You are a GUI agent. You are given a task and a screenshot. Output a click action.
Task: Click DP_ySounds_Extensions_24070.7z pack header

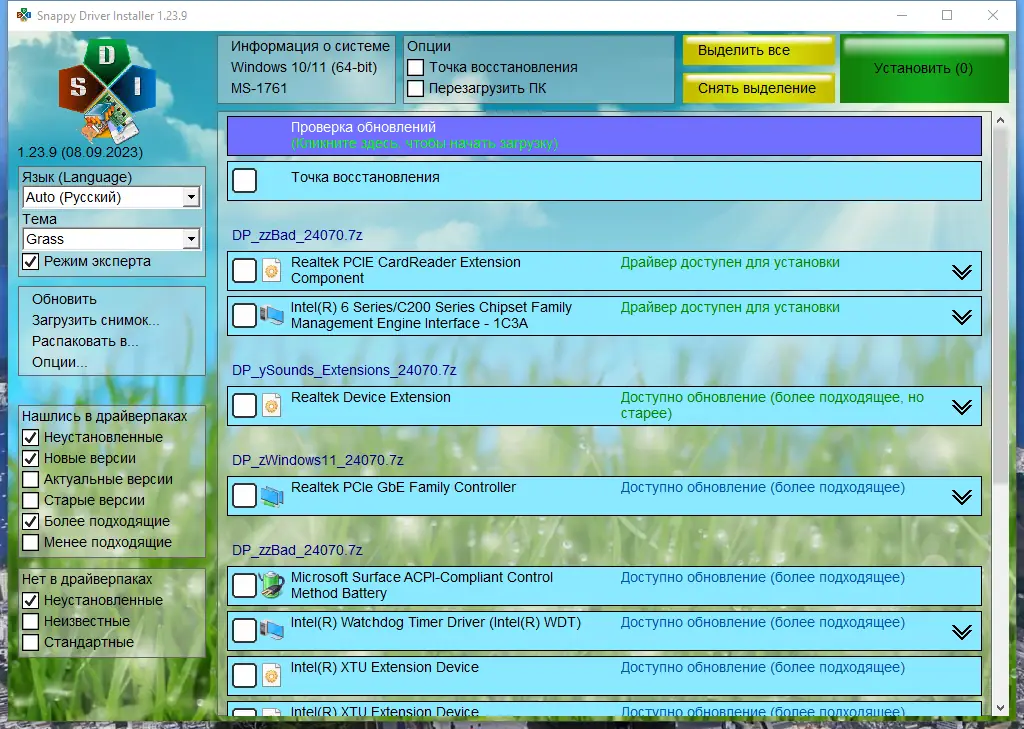[344, 370]
